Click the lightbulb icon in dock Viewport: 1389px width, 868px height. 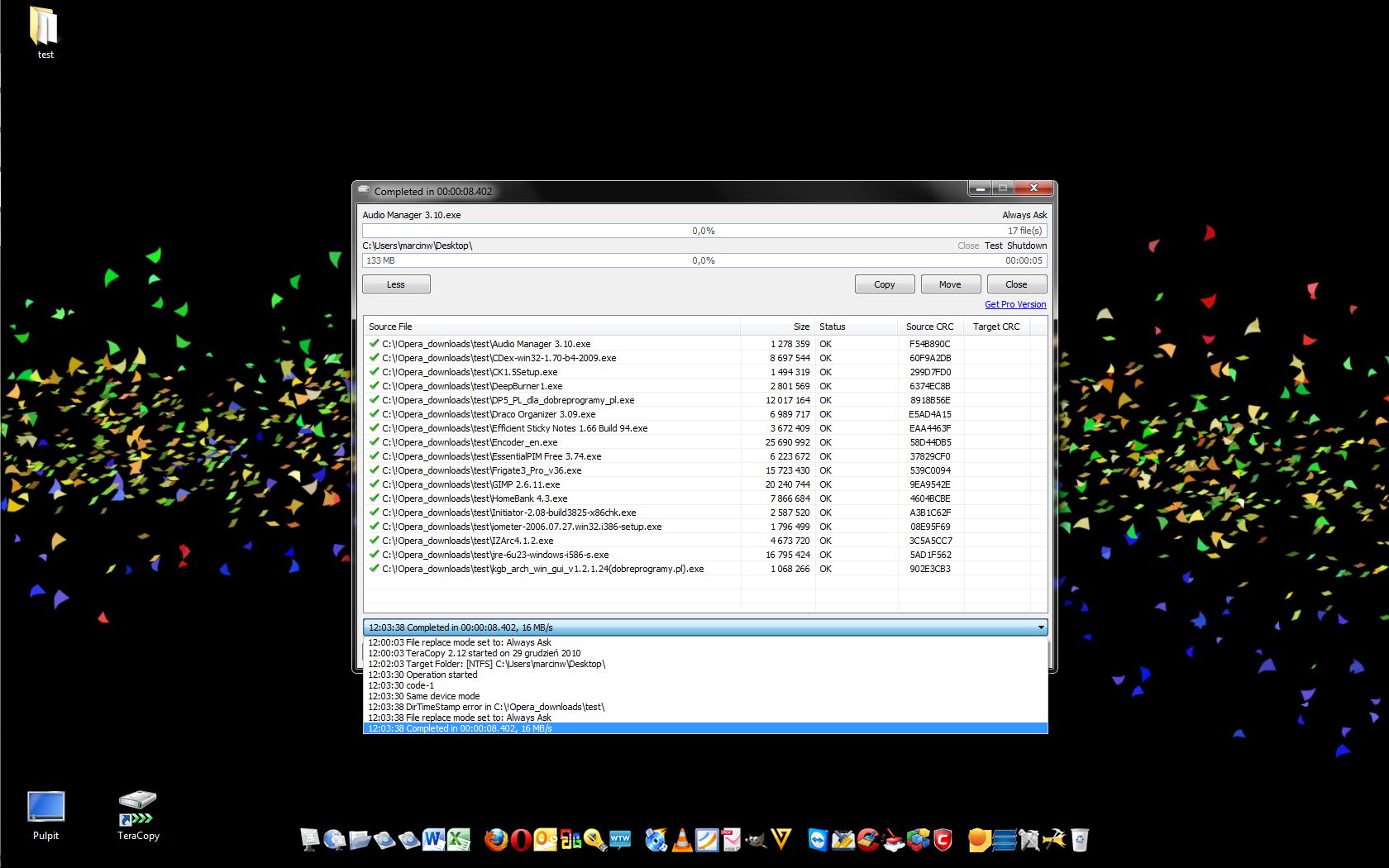click(x=595, y=840)
